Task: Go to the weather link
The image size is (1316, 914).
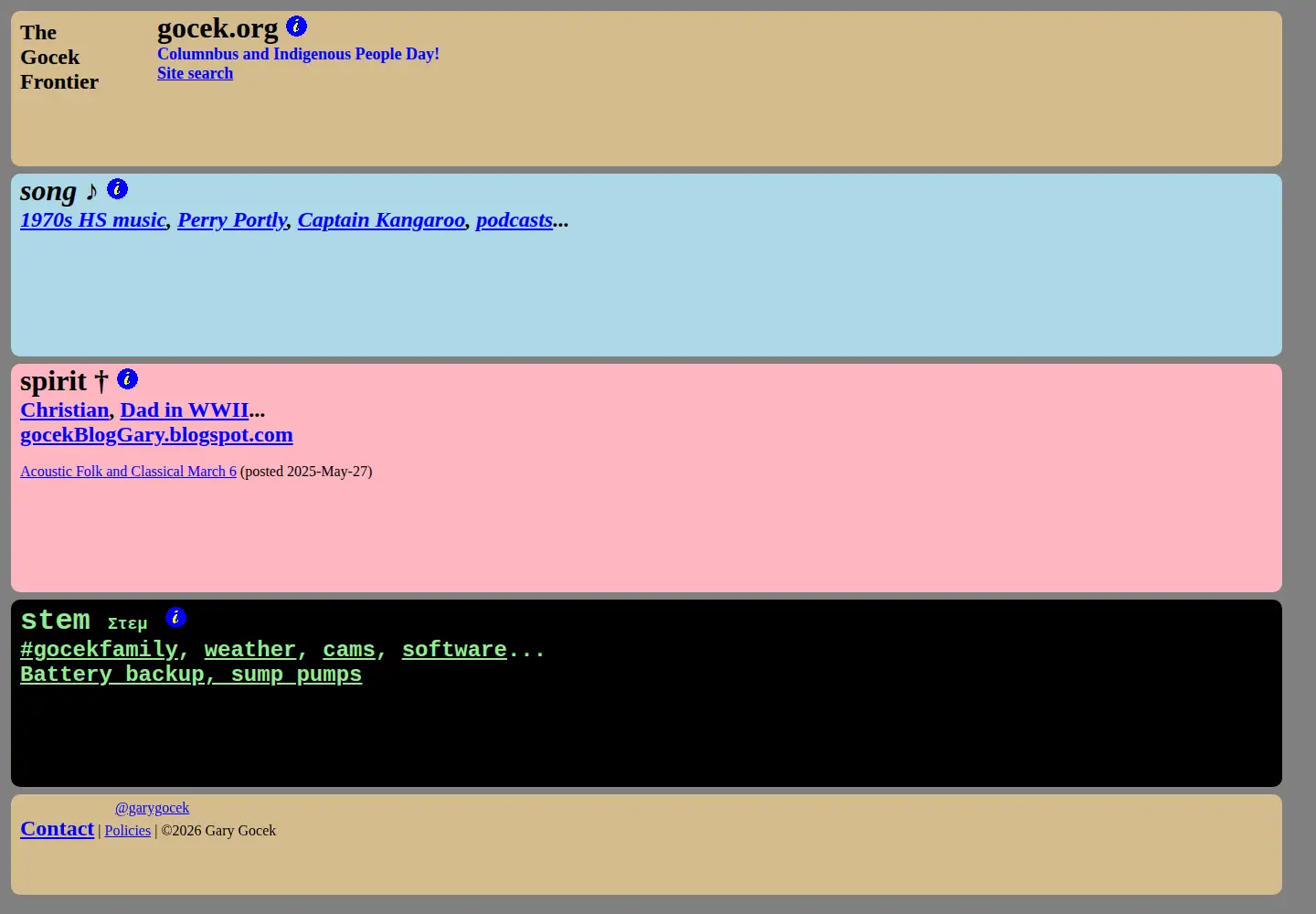Action: [x=250, y=650]
